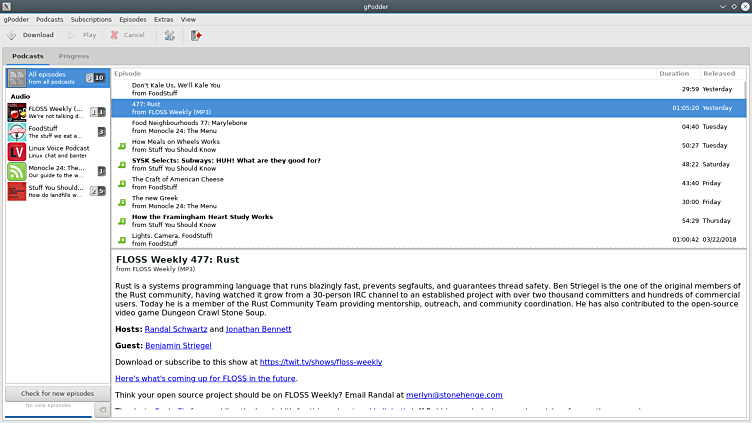Click the All episodes feed icon

point(17,77)
